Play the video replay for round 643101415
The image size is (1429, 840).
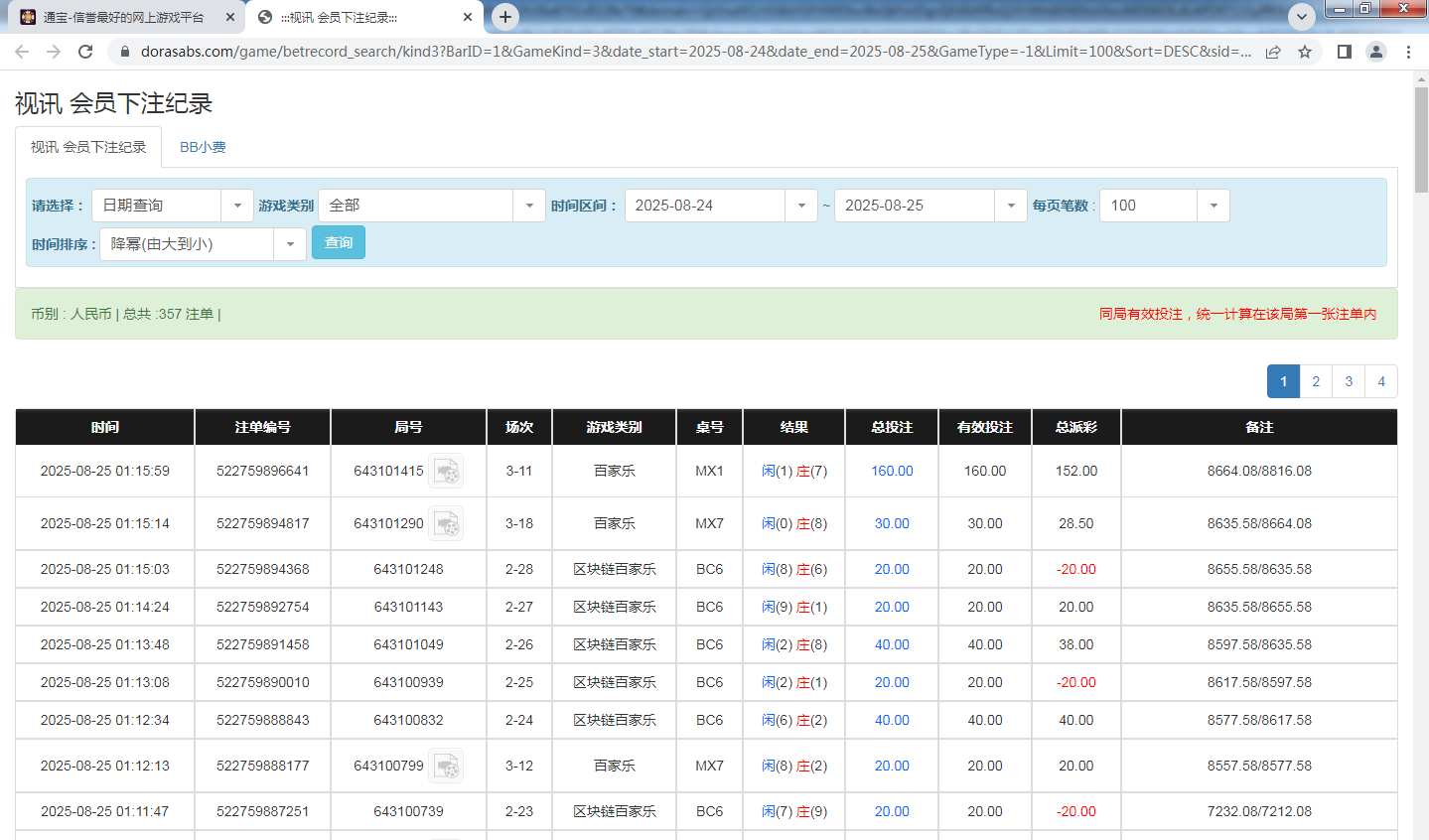(x=446, y=471)
